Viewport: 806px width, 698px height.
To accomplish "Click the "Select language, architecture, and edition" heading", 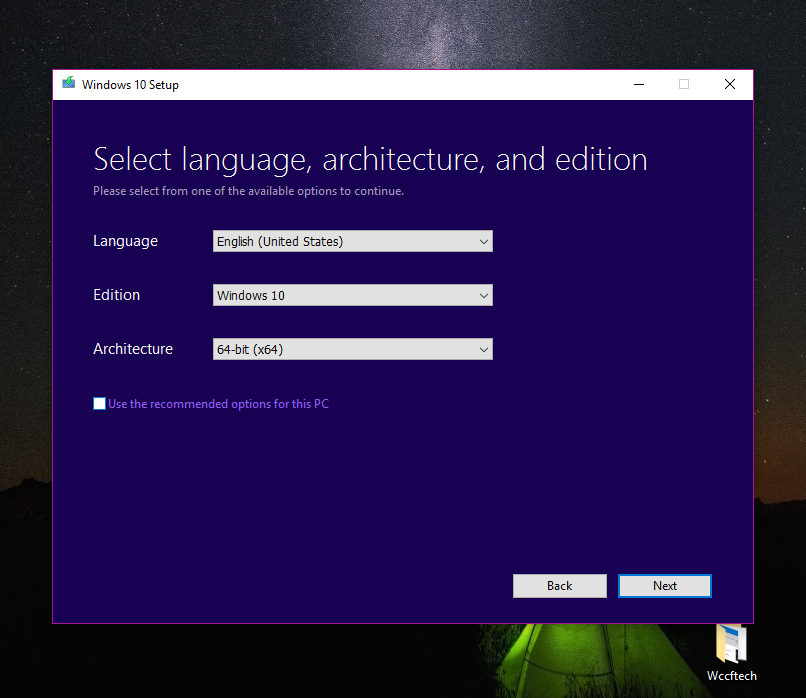I will (x=370, y=159).
